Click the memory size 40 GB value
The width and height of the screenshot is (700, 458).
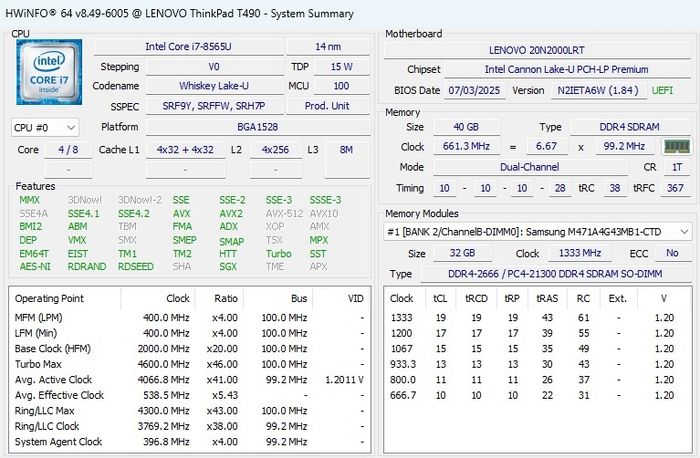(x=466, y=127)
